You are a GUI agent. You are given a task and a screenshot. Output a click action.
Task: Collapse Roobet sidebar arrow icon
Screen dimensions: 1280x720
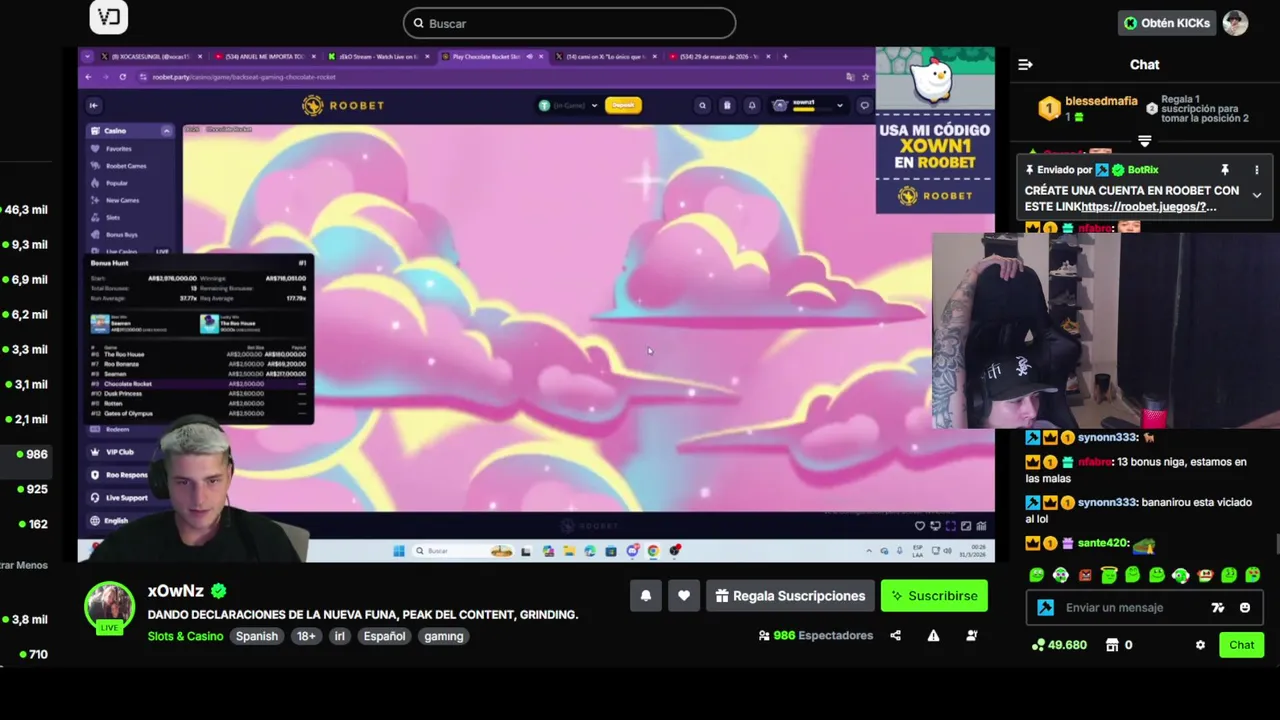pyautogui.click(x=94, y=105)
